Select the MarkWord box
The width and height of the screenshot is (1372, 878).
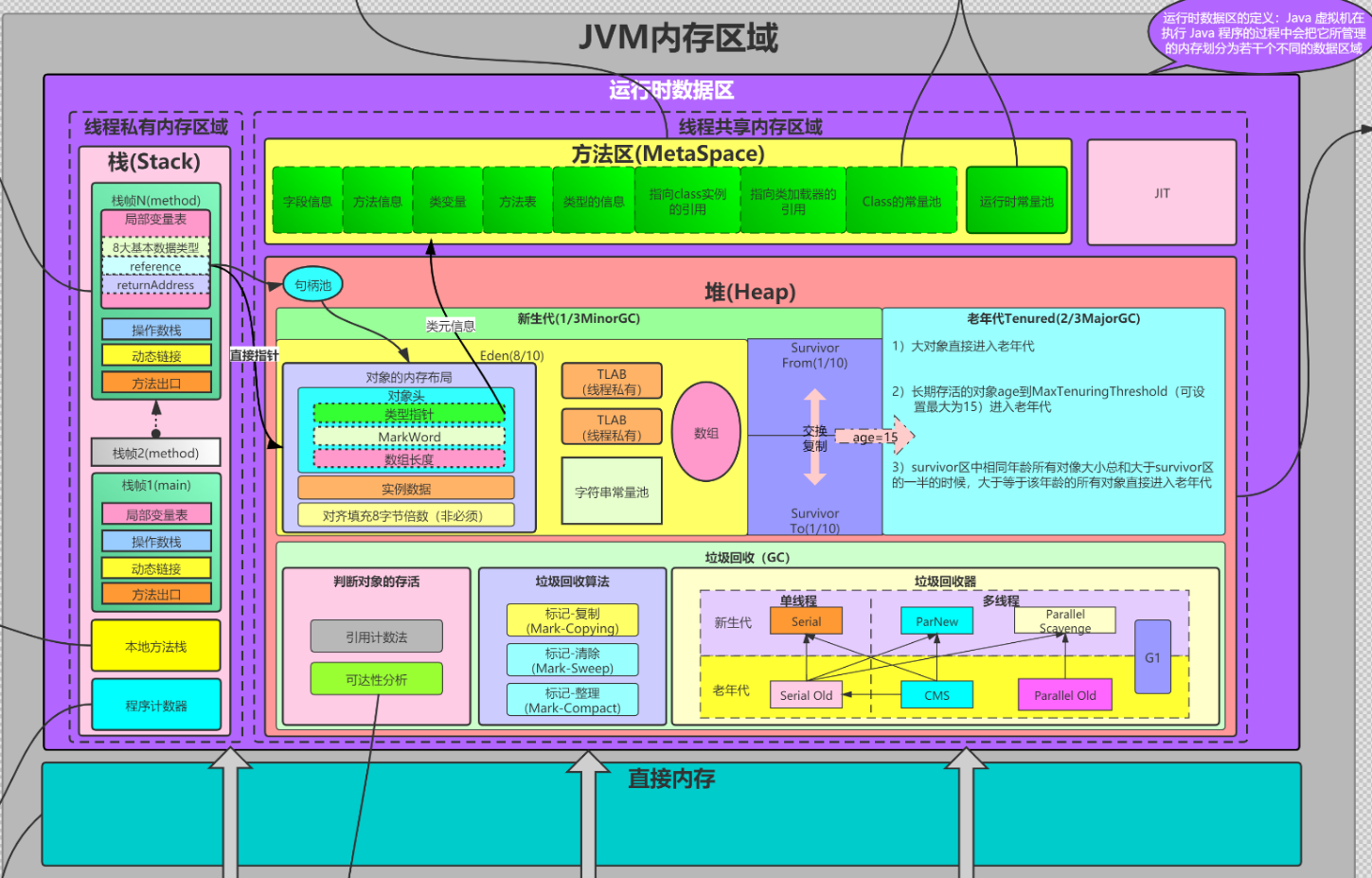coord(409,437)
